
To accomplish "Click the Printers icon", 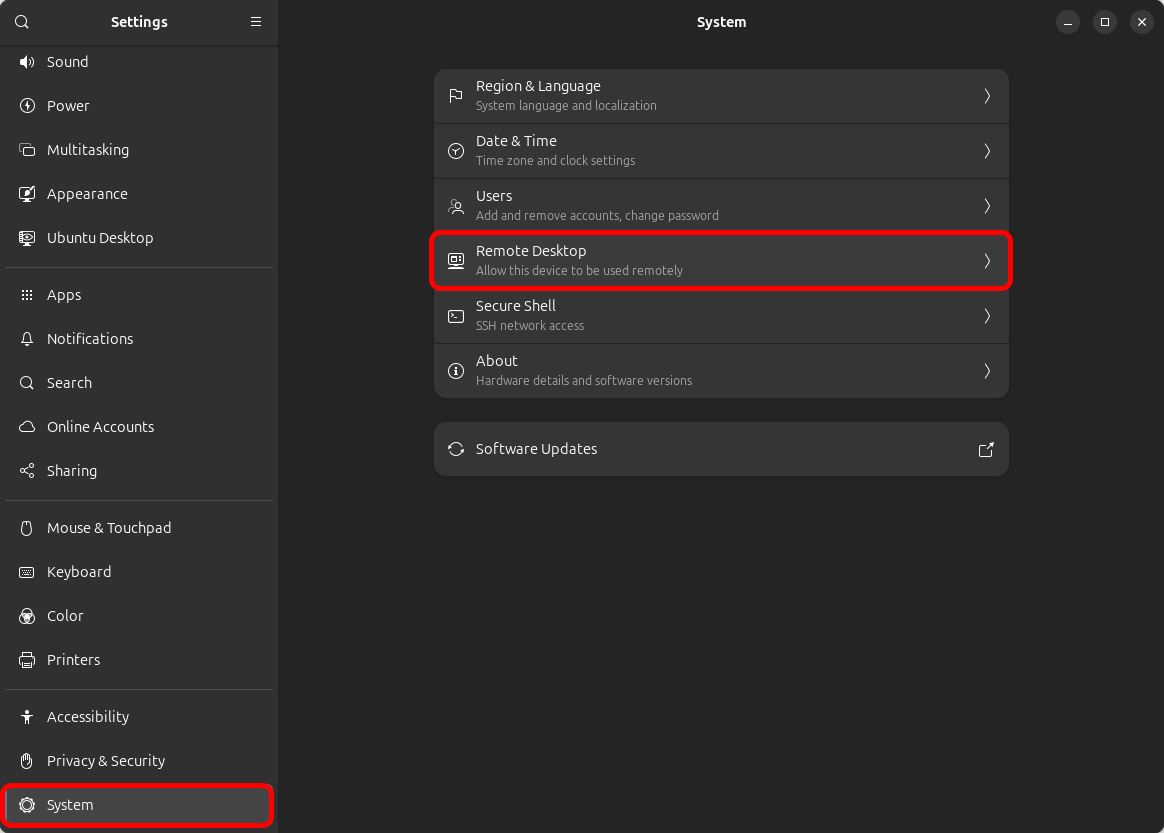I will [27, 660].
